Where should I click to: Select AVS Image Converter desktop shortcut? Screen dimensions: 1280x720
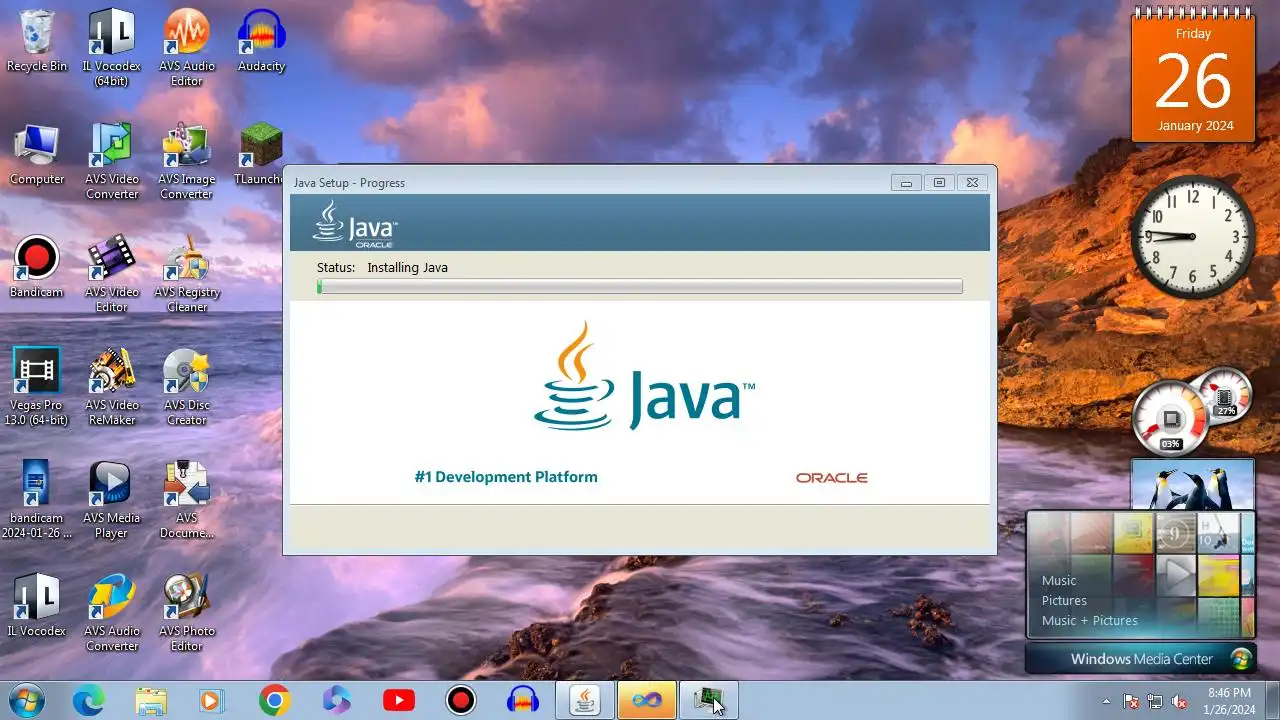[x=186, y=161]
